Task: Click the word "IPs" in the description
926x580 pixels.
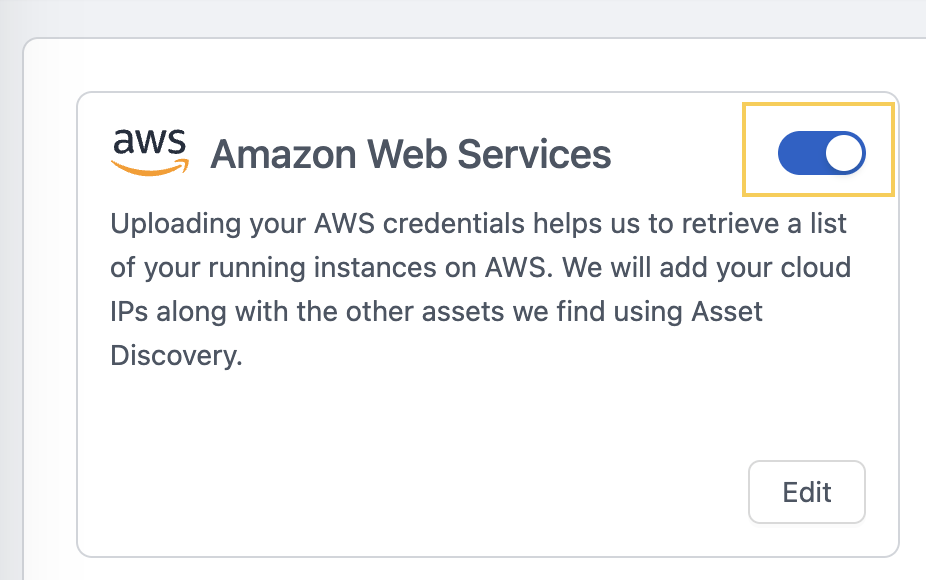Action: 128,311
